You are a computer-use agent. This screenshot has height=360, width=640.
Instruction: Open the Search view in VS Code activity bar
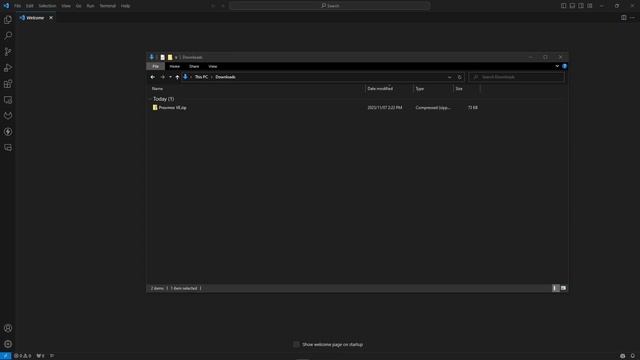click(x=8, y=36)
